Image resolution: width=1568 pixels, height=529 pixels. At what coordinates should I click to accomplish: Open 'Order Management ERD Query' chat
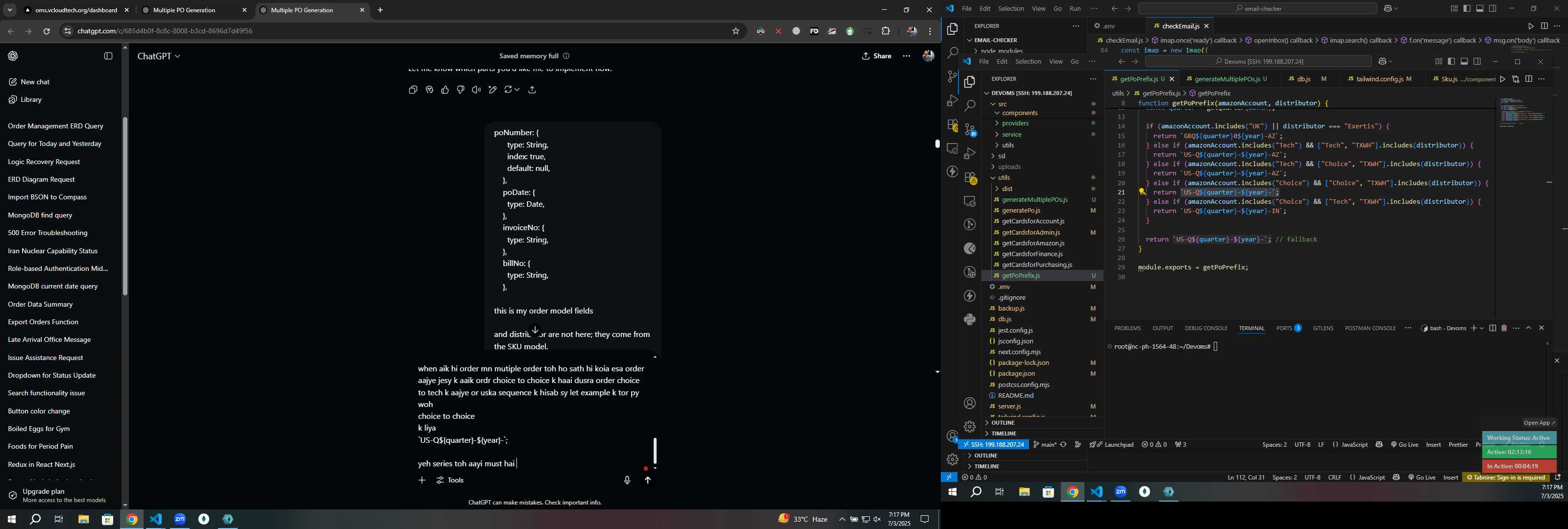(x=55, y=127)
